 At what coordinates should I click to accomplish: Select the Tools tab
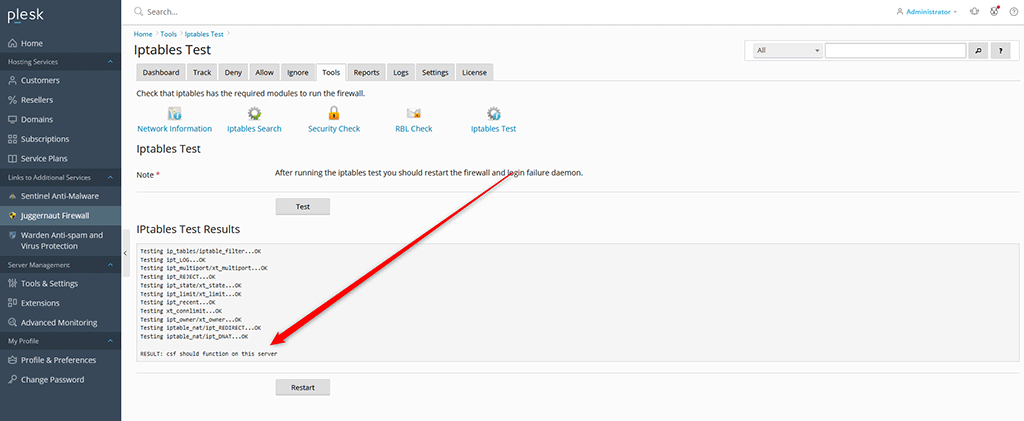tap(331, 72)
